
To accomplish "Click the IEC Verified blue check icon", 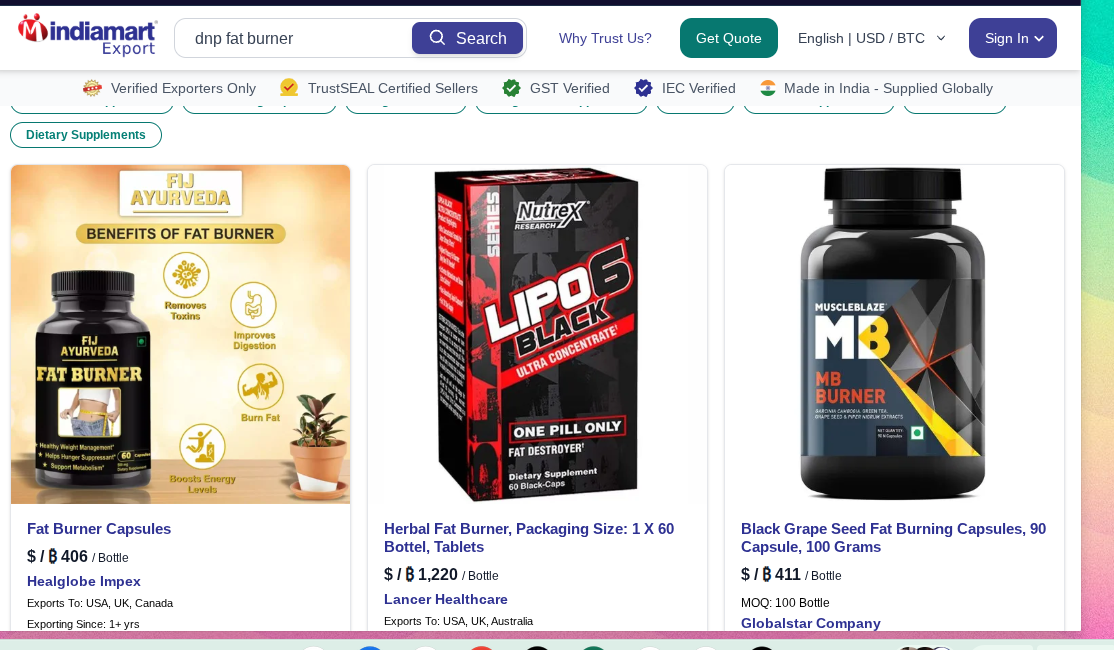I will (x=643, y=88).
